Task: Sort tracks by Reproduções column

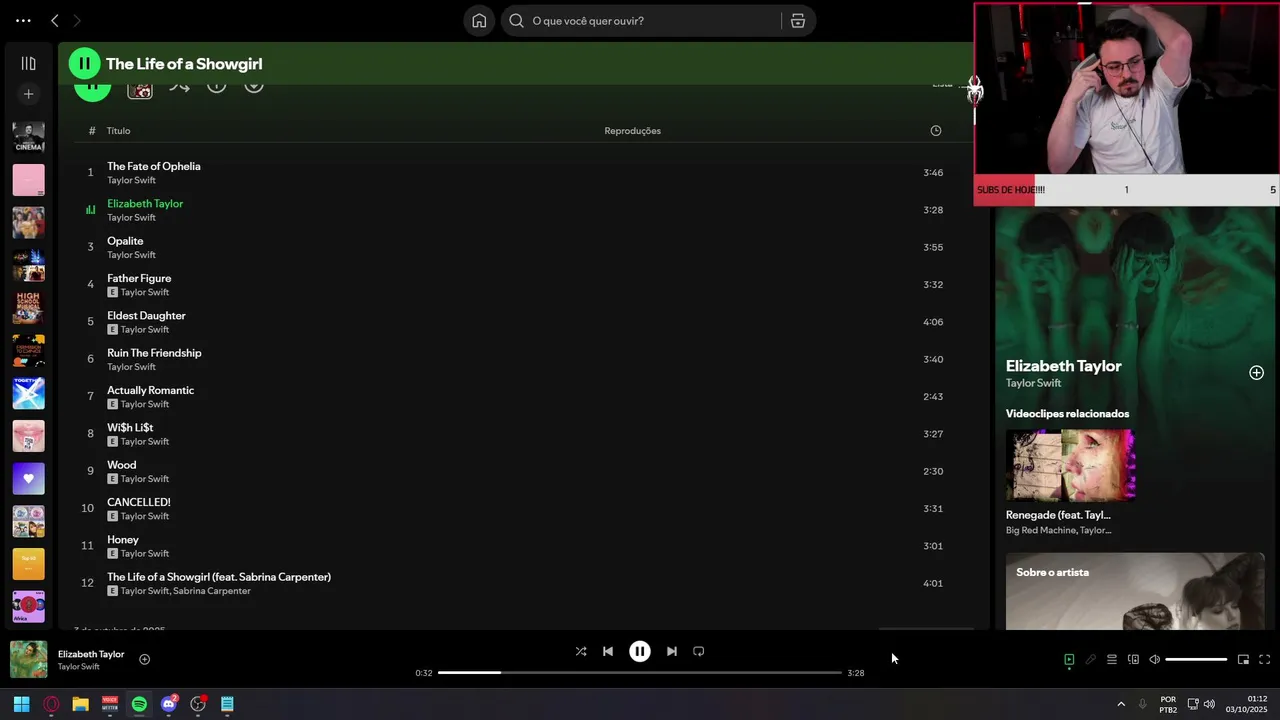Action: pyautogui.click(x=632, y=131)
